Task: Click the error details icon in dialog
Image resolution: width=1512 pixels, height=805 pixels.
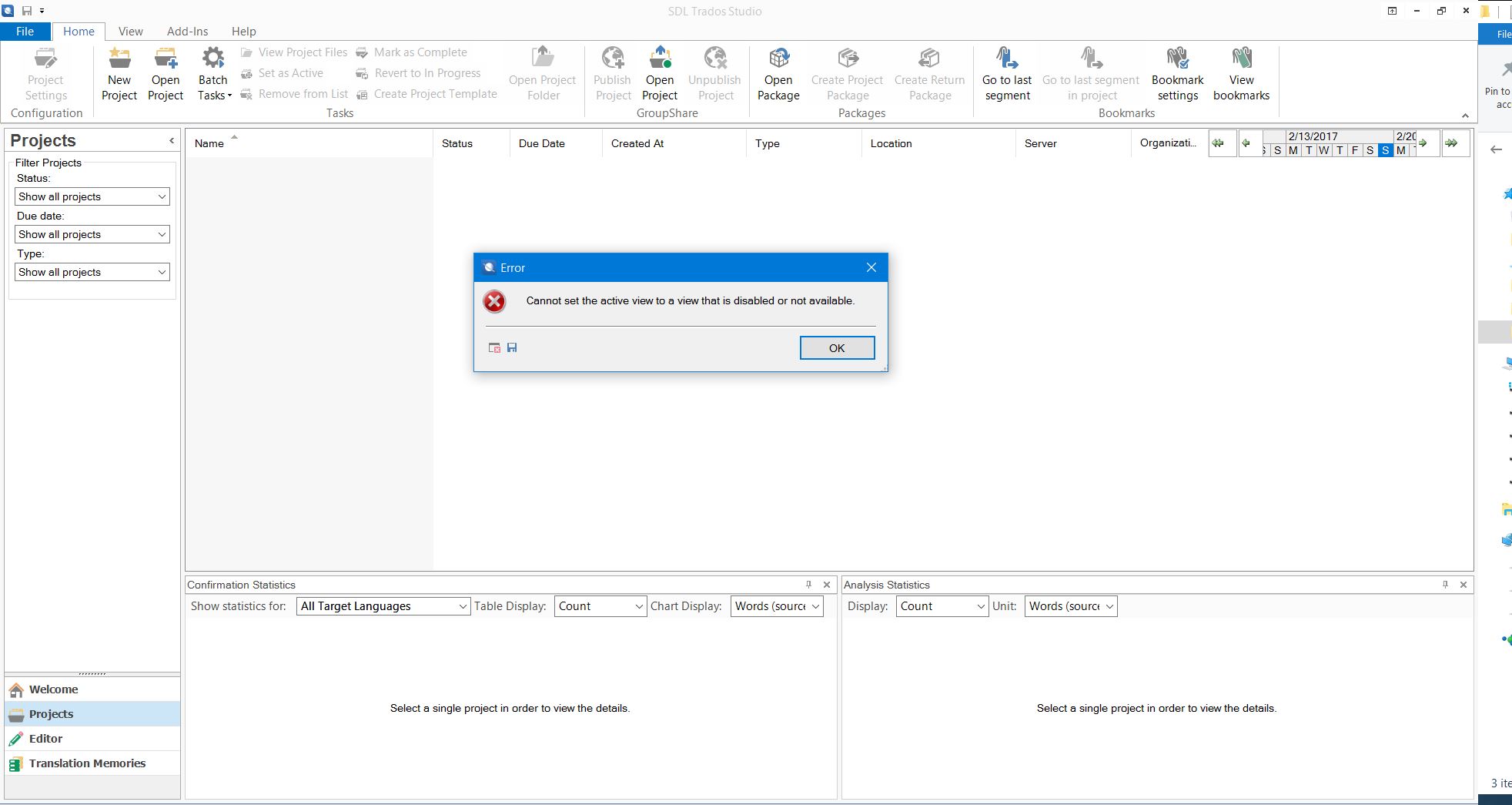Action: click(494, 347)
